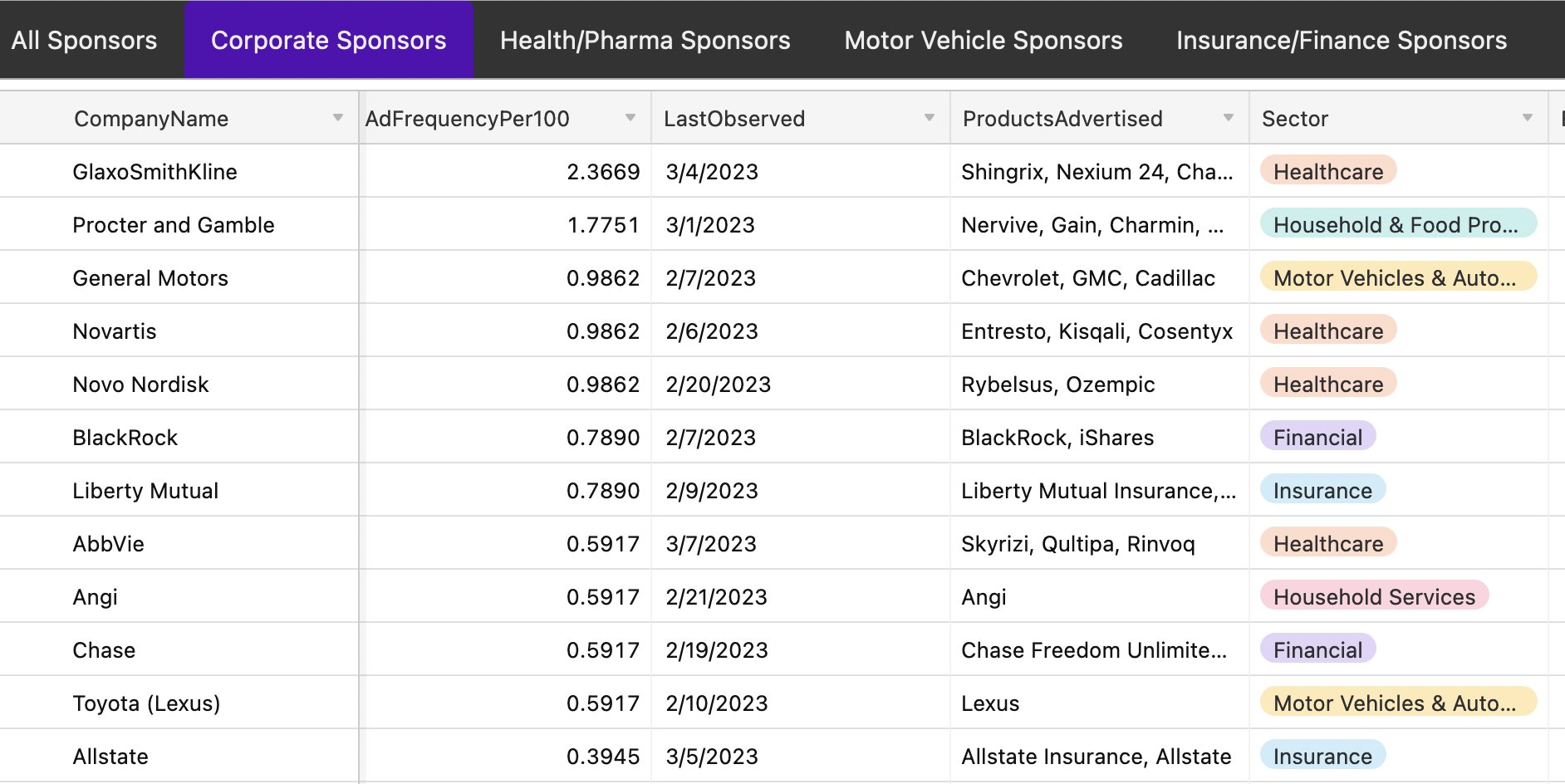This screenshot has width=1565, height=784.
Task: Expand the AdFrequencyPer100 column menu arrow
Action: (630, 118)
